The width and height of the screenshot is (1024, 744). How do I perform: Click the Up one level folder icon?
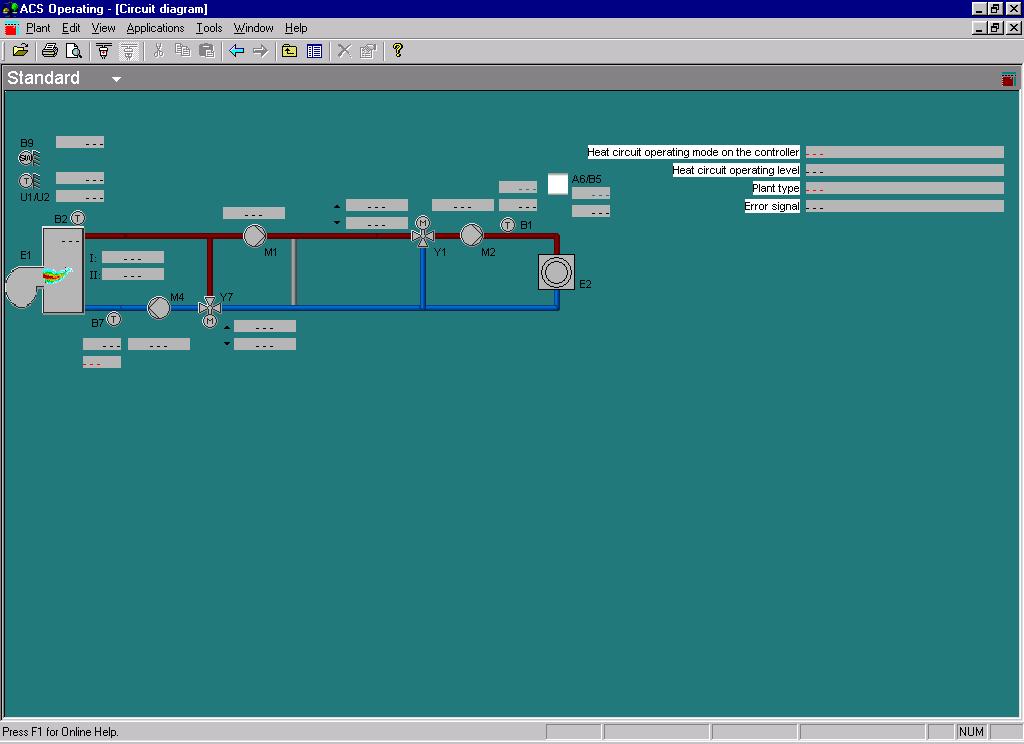click(x=289, y=50)
